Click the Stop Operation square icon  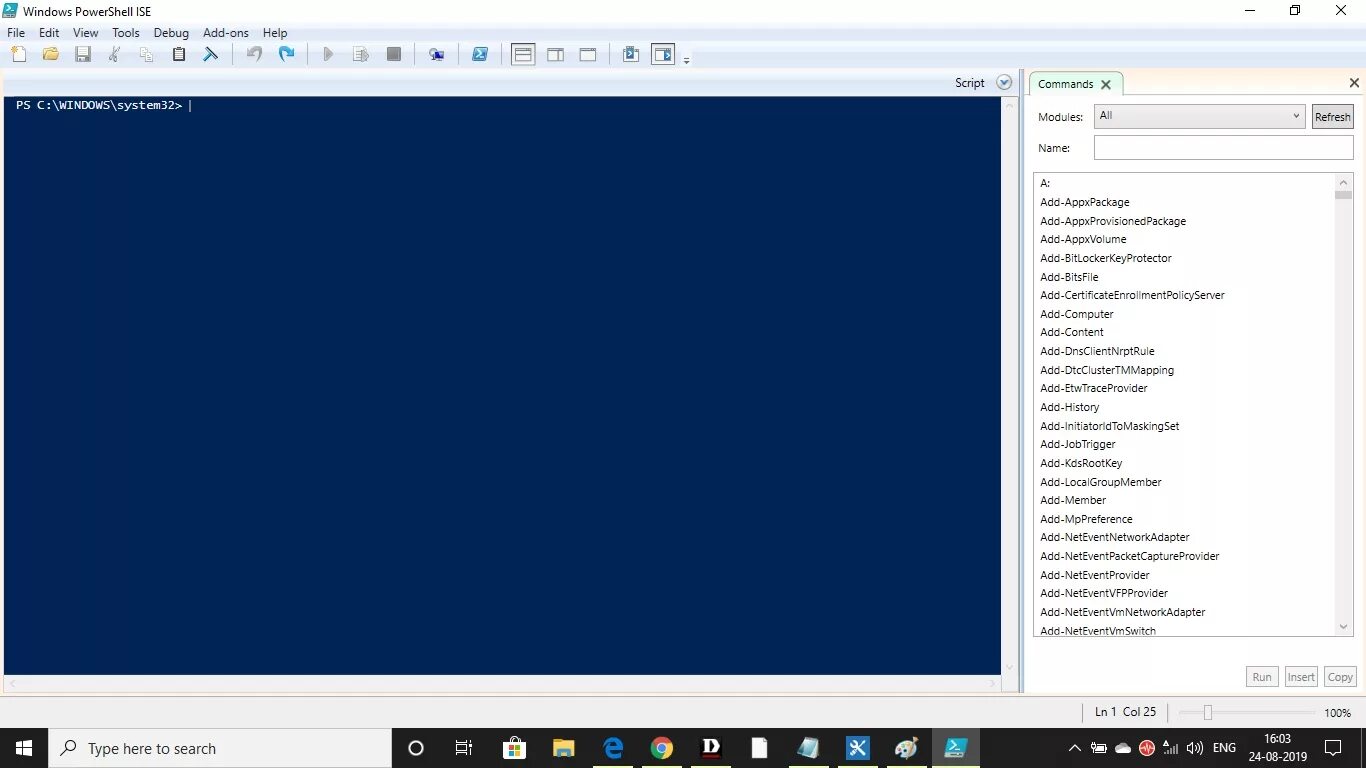click(394, 55)
